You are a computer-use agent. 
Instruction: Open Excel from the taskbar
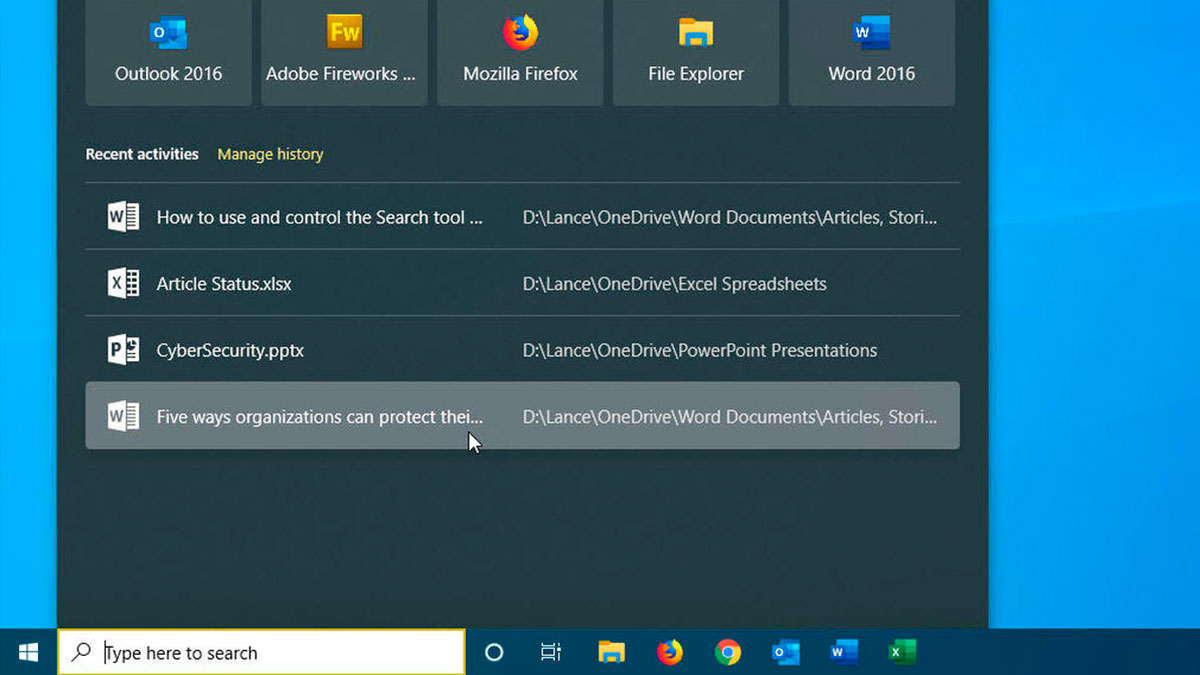coord(902,652)
